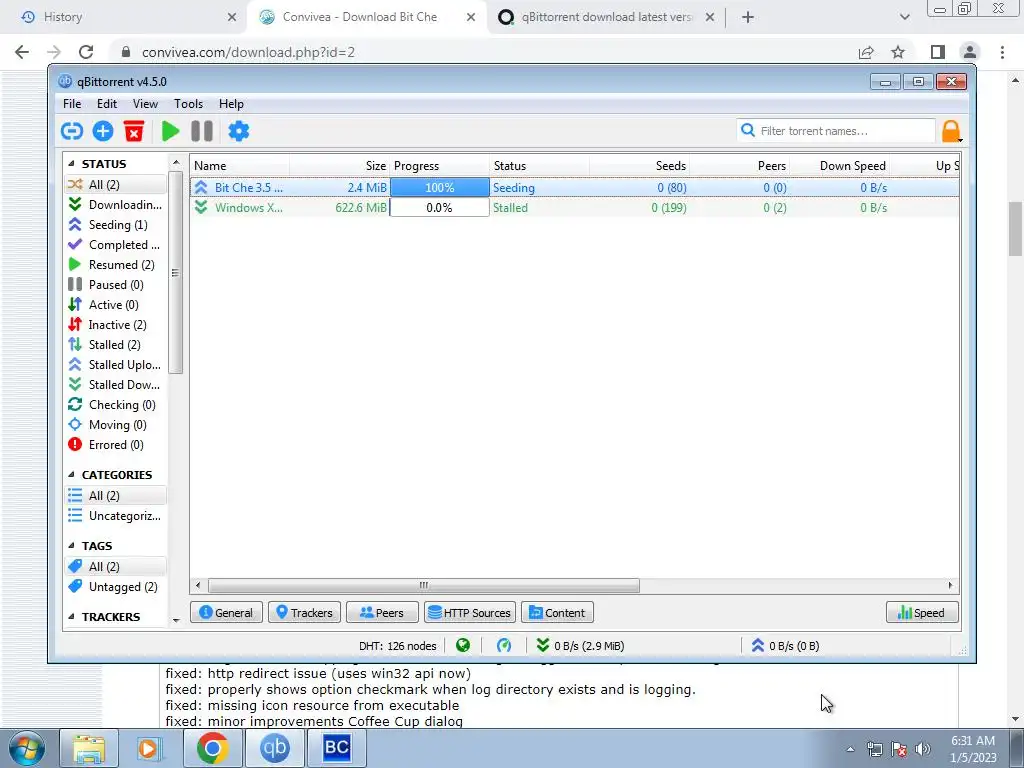Click the green Resume play icon

tap(170, 131)
